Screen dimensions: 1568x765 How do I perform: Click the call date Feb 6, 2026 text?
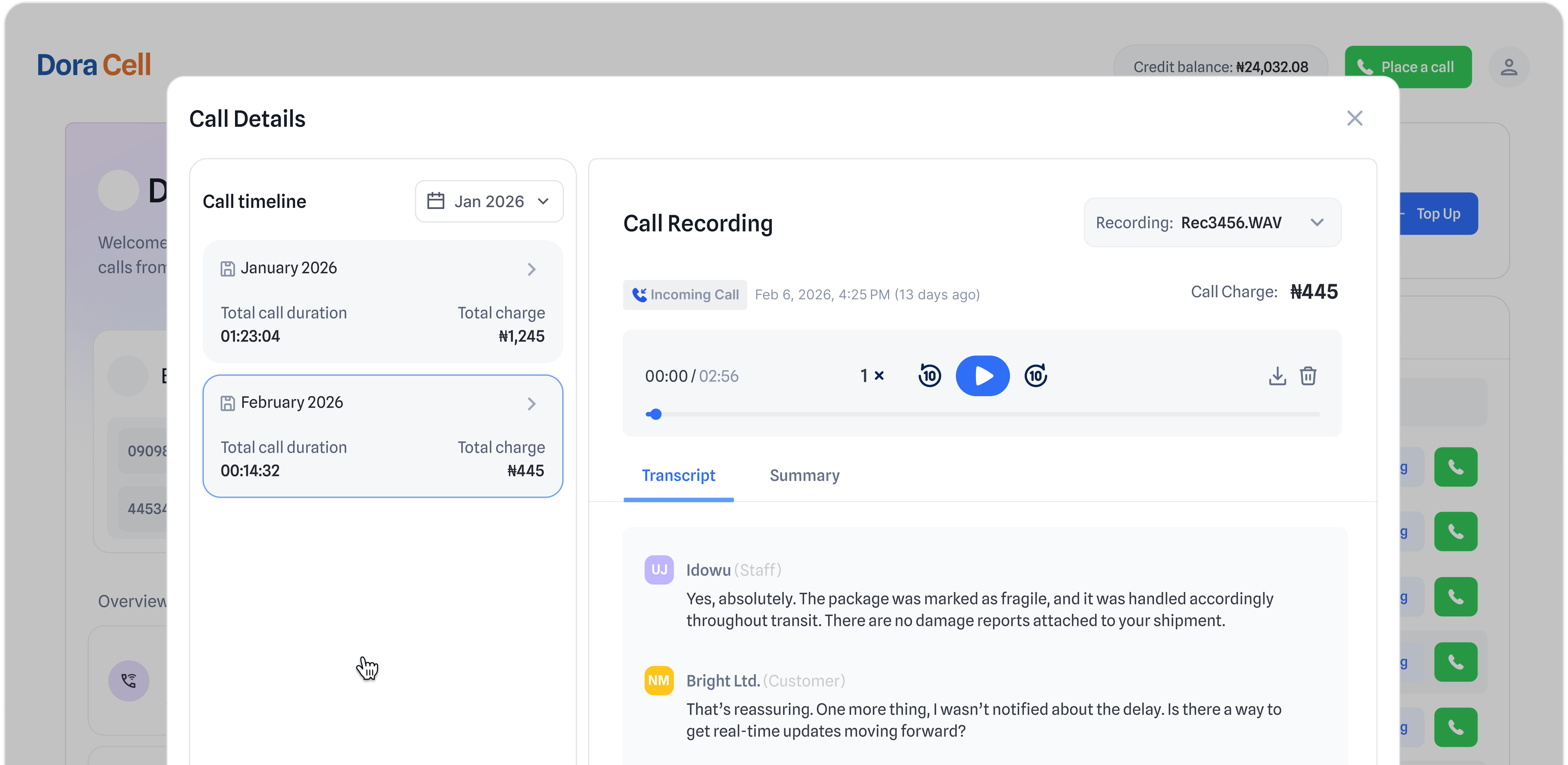pyautogui.click(x=867, y=295)
